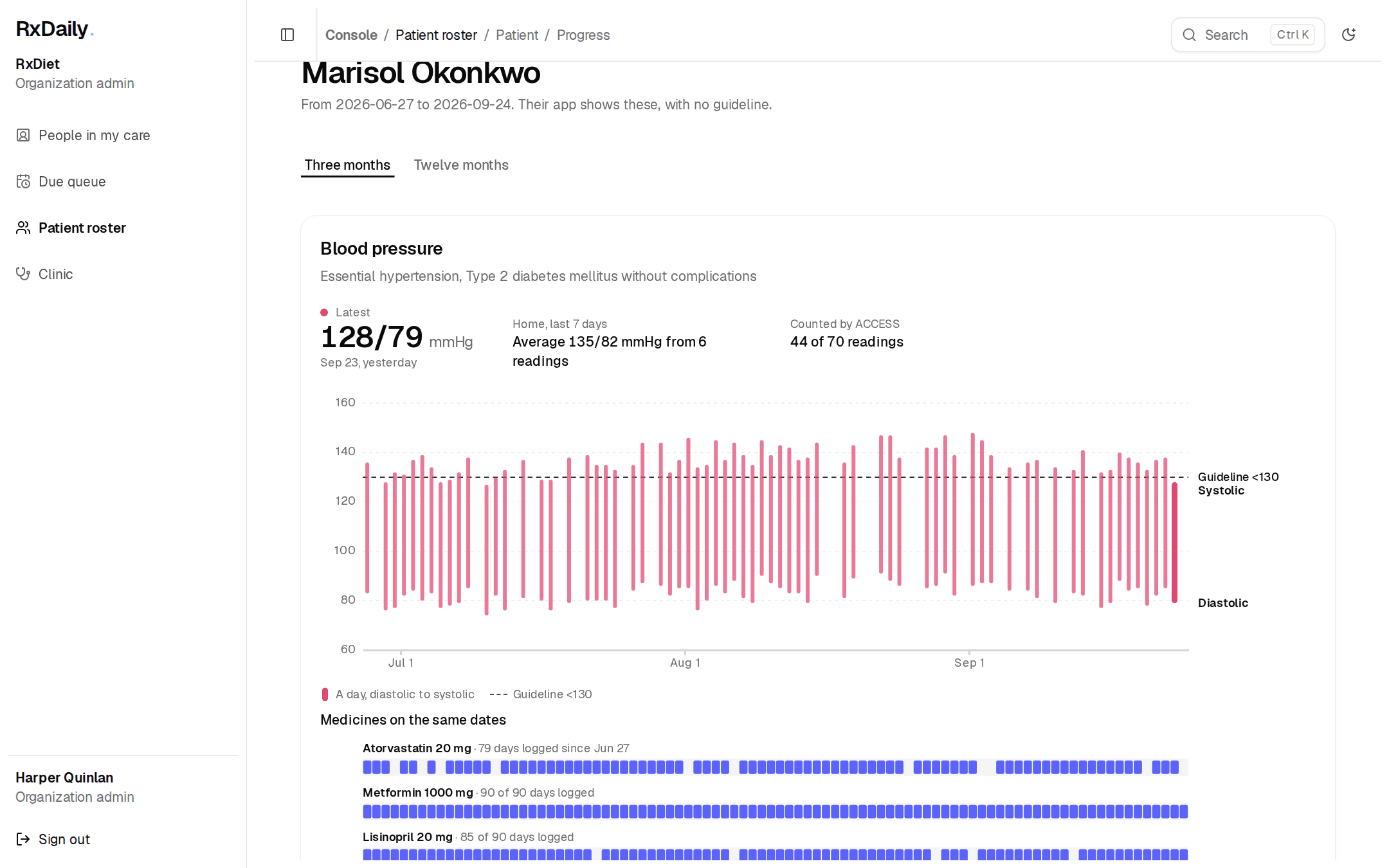
Task: Click the dashed Guideline <130 legend
Action: point(541,694)
